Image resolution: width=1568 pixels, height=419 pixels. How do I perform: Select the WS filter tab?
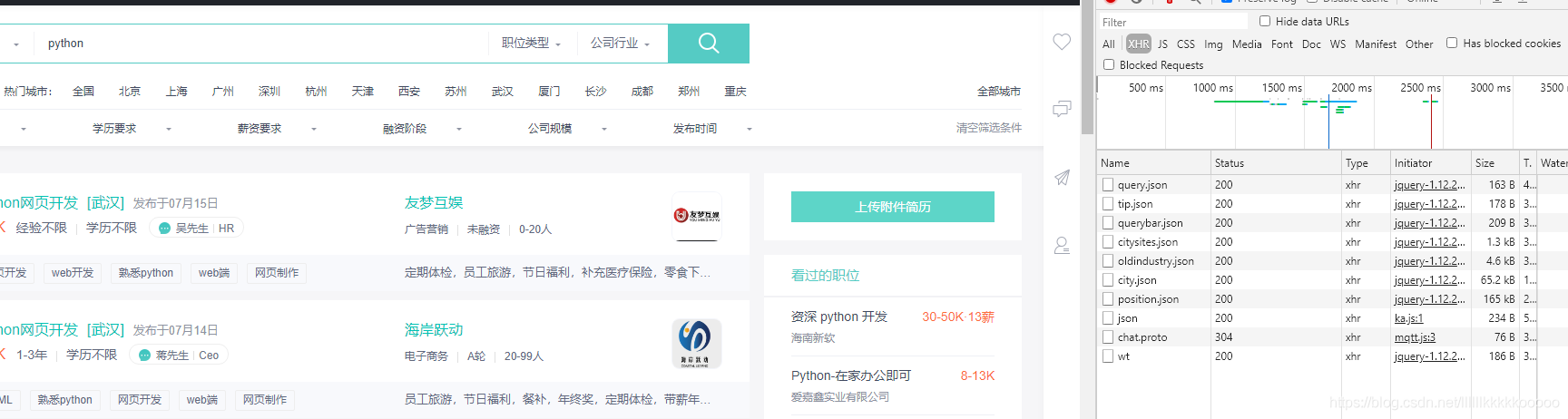click(x=1338, y=44)
